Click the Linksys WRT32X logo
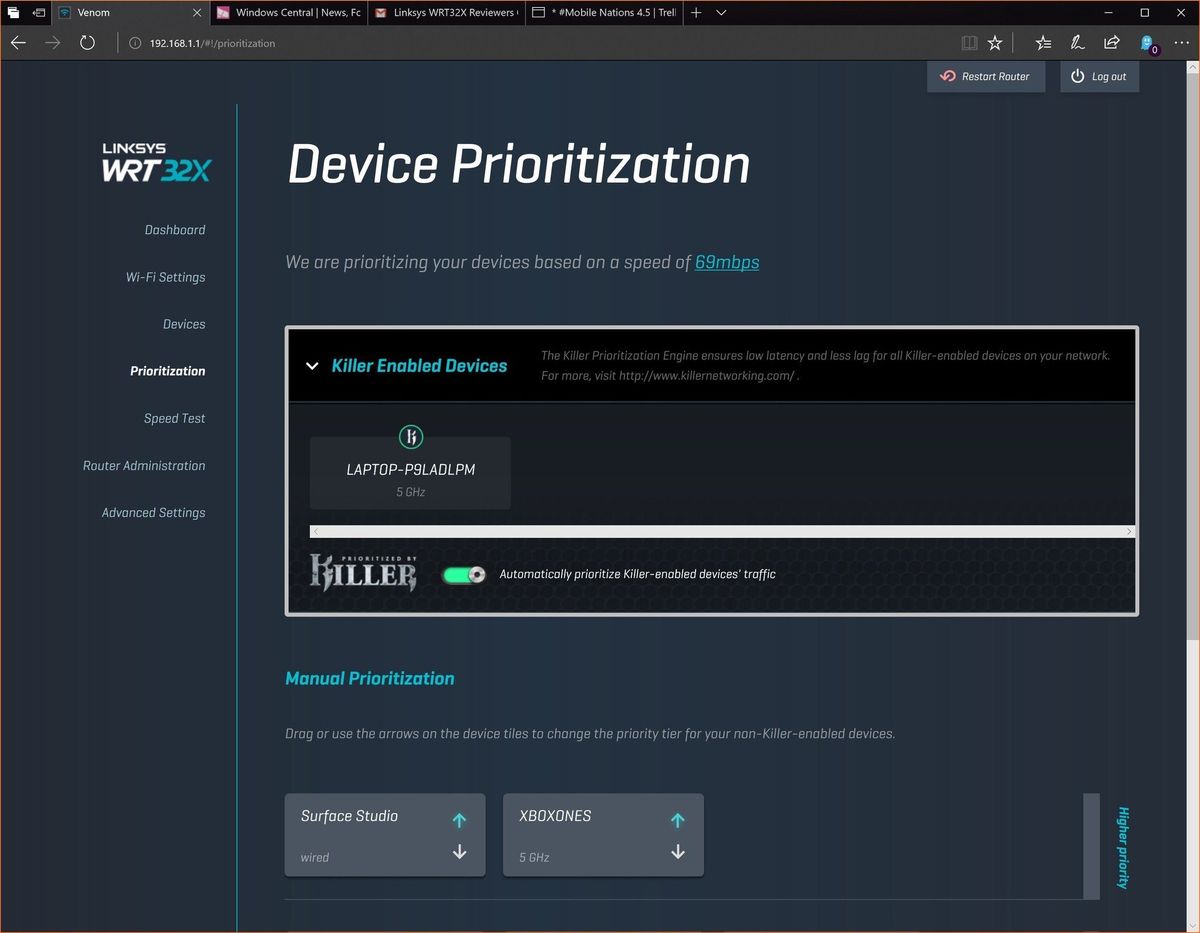The image size is (1200, 933). pos(157,163)
